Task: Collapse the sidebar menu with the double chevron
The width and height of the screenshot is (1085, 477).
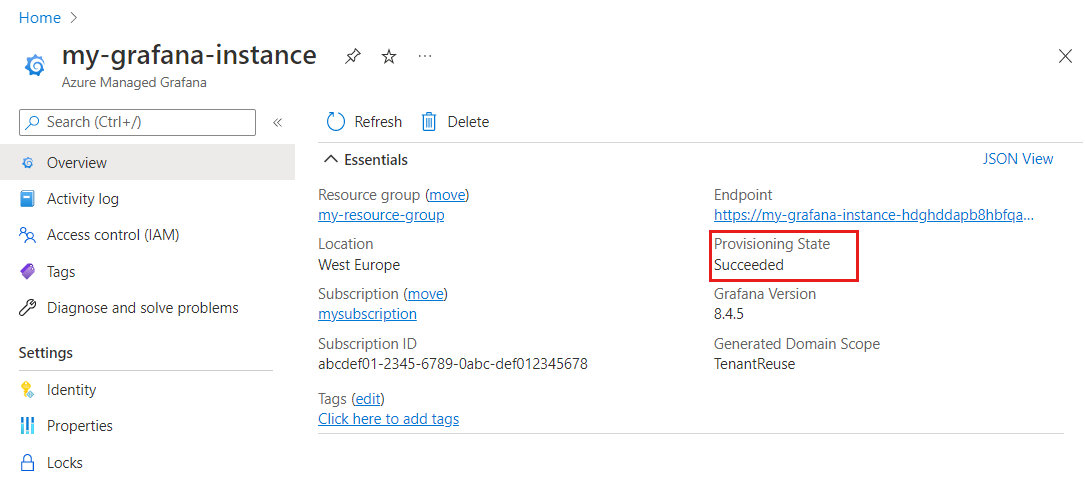Action: (x=278, y=122)
